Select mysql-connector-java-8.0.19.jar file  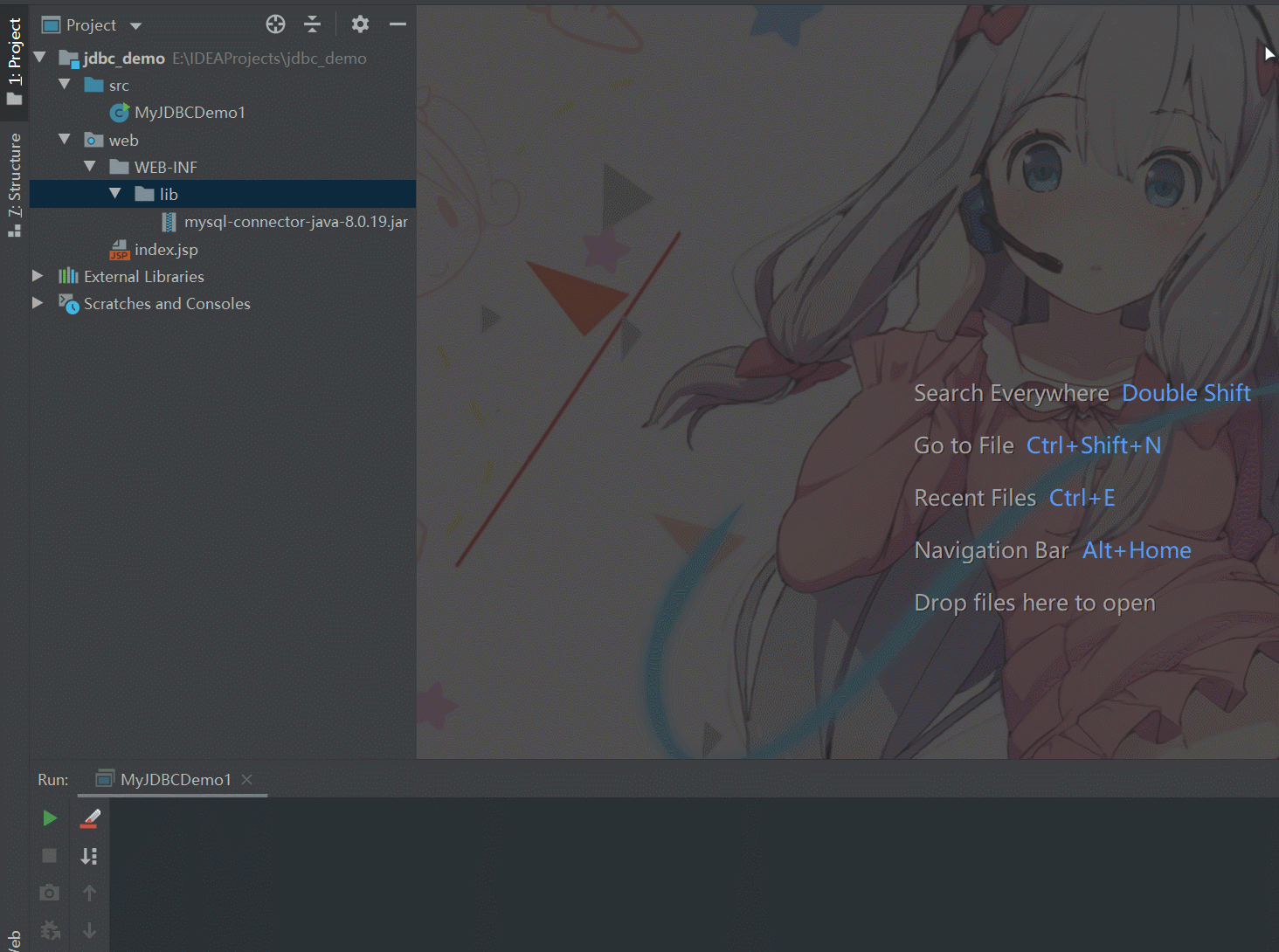point(296,222)
